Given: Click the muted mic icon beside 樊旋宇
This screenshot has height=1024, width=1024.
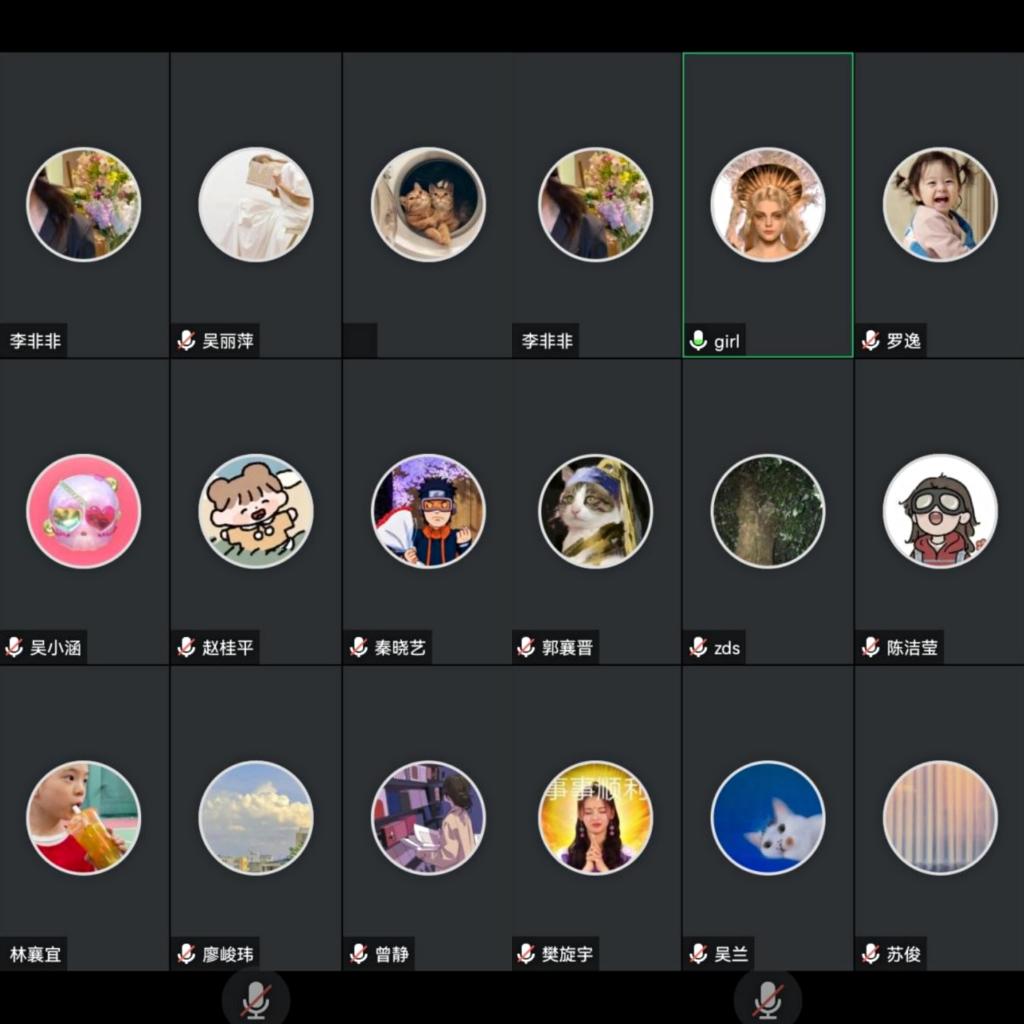Looking at the screenshot, I should pyautogui.click(x=526, y=954).
